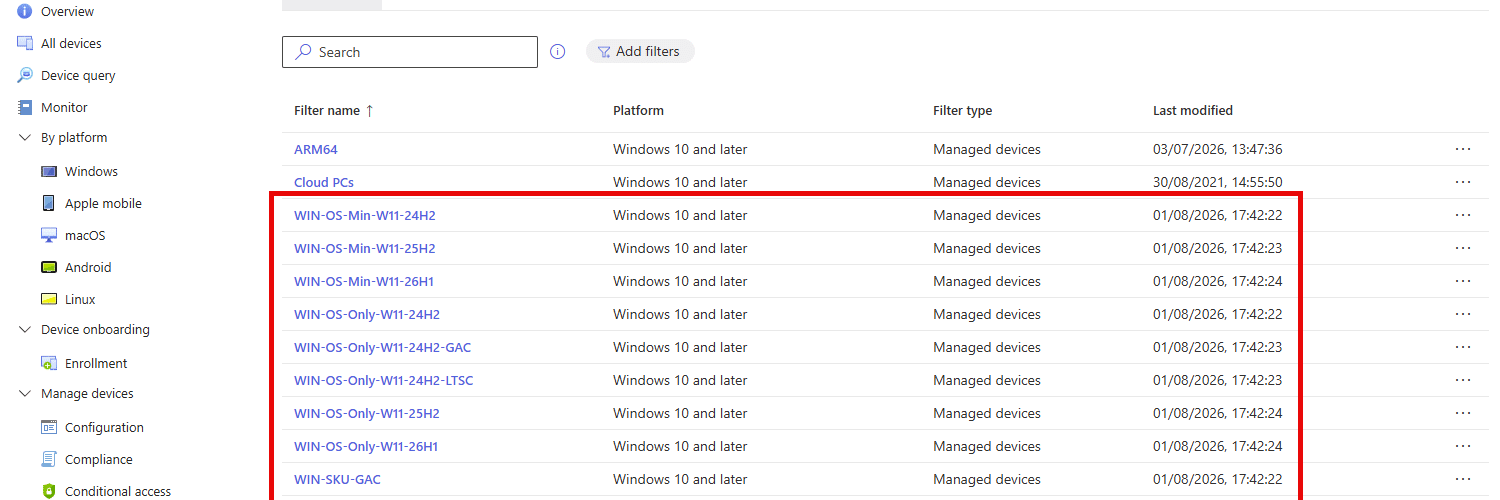Open more options for WIN-OS-Min-W11-26H1
The width and height of the screenshot is (1500, 500).
1463,281
